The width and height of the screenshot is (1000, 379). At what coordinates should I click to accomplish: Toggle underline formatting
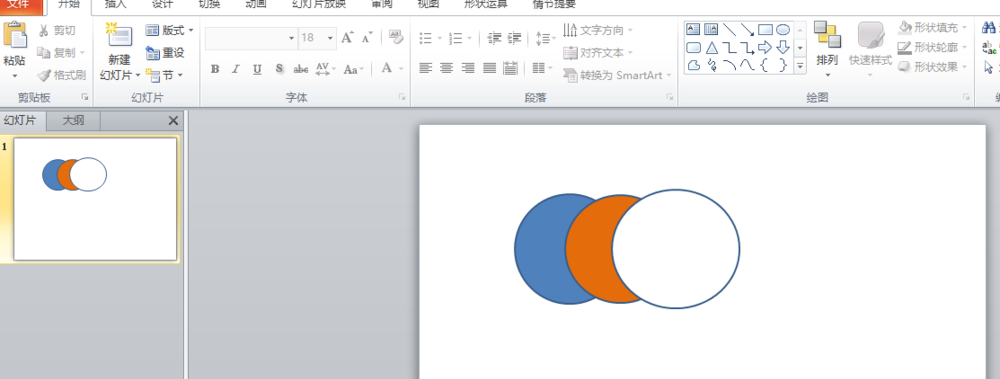[257, 69]
